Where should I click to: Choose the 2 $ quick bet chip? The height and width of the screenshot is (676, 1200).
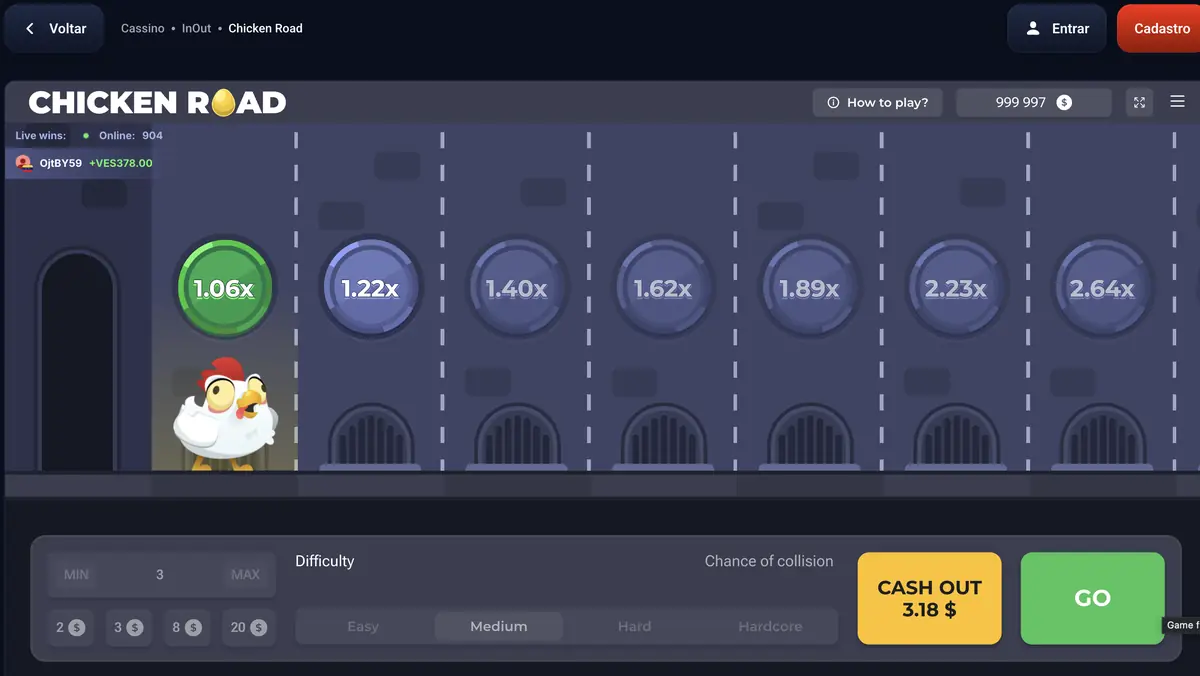(70, 627)
